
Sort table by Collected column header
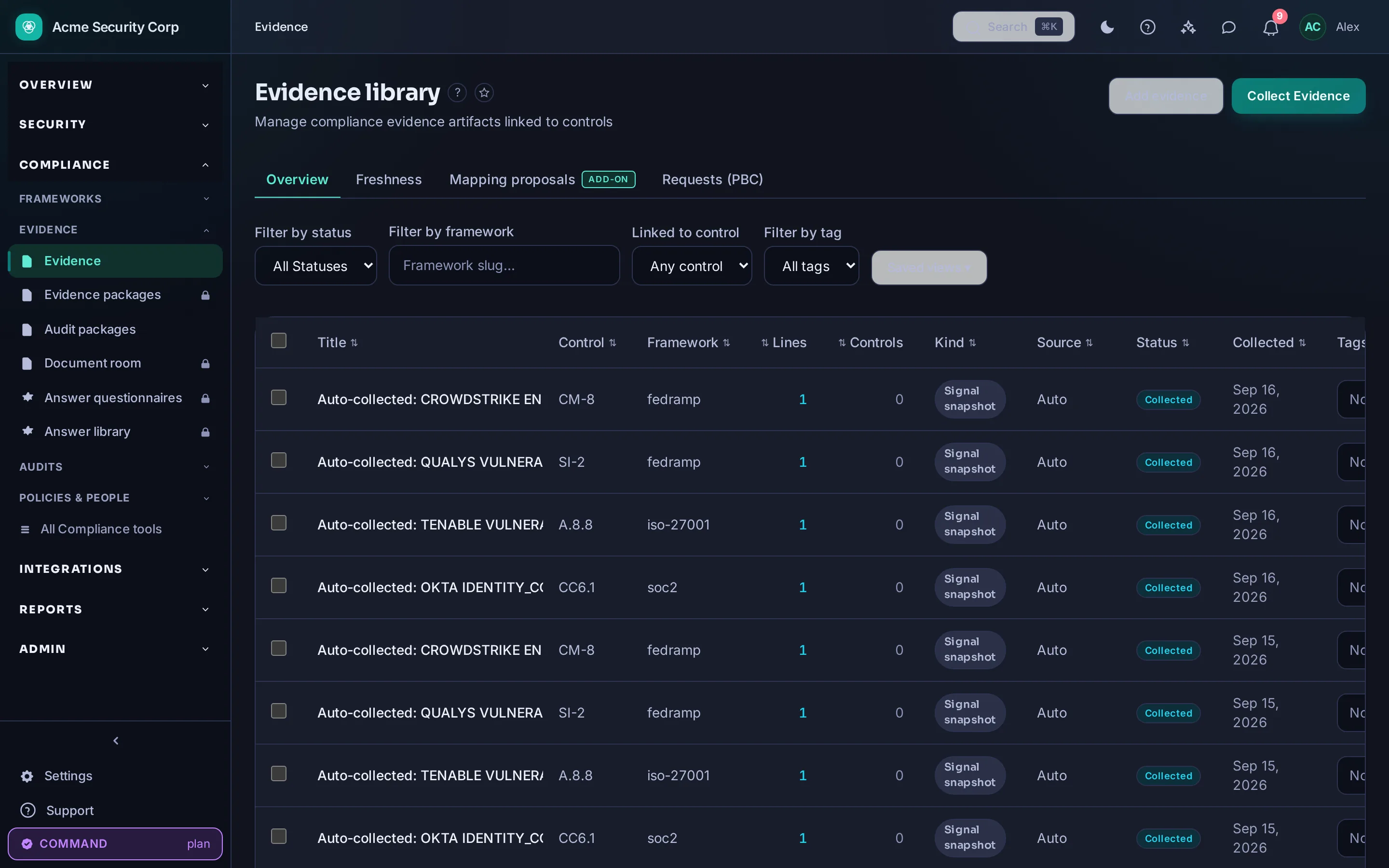coord(1269,343)
